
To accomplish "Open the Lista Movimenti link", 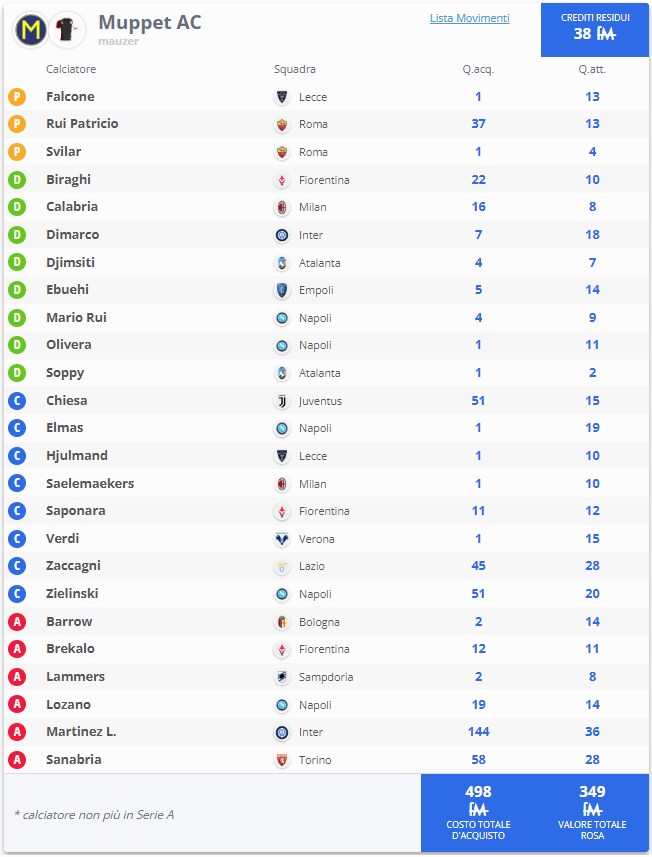I will pyautogui.click(x=469, y=18).
